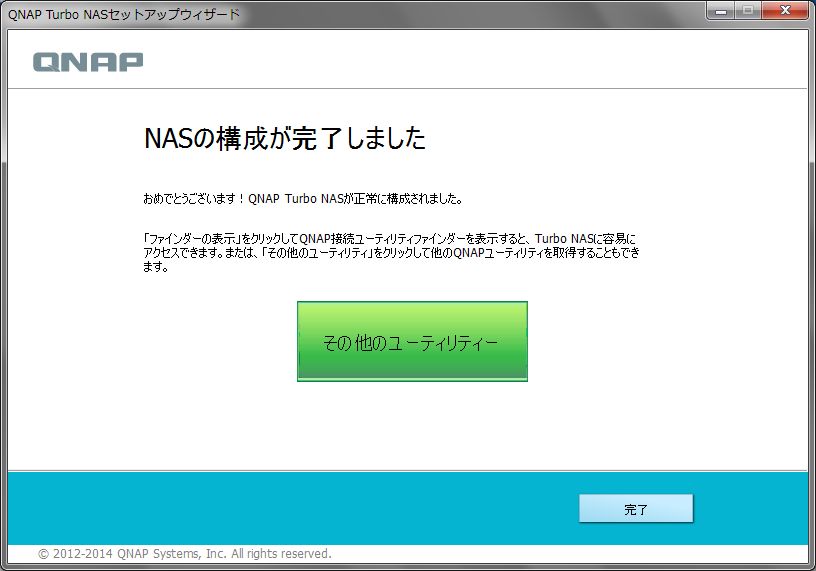Screen dimensions: 816x571
Task: Maximize the setup wizard window
Action: coord(748,10)
